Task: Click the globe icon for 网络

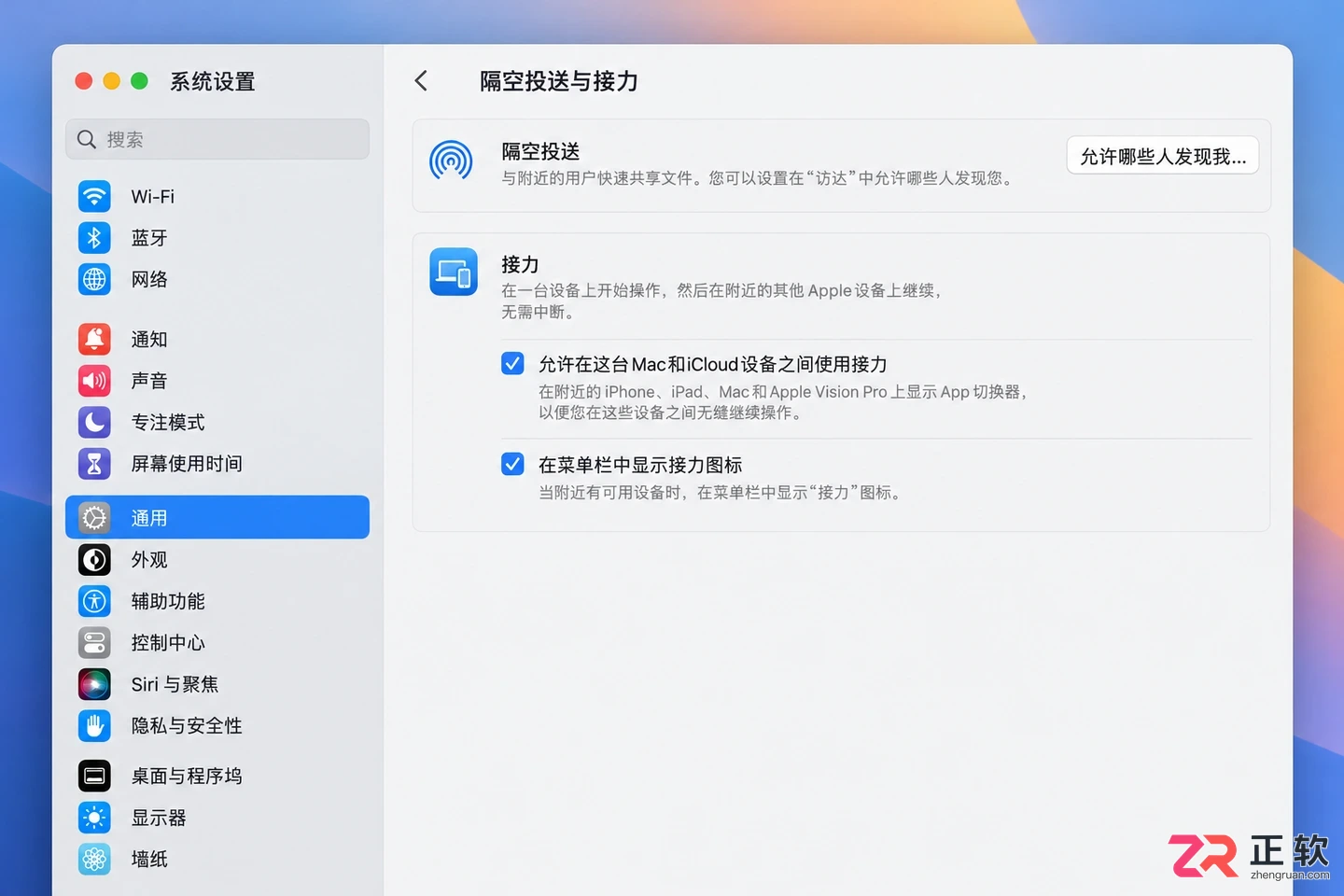Action: coord(94,279)
